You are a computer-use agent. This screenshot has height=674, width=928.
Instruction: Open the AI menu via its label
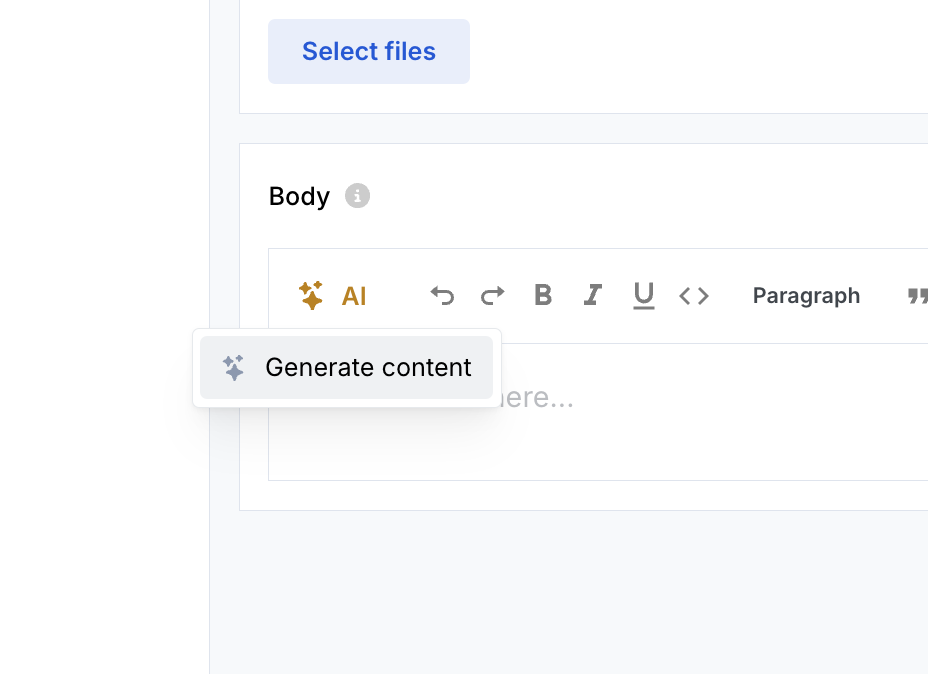354,296
